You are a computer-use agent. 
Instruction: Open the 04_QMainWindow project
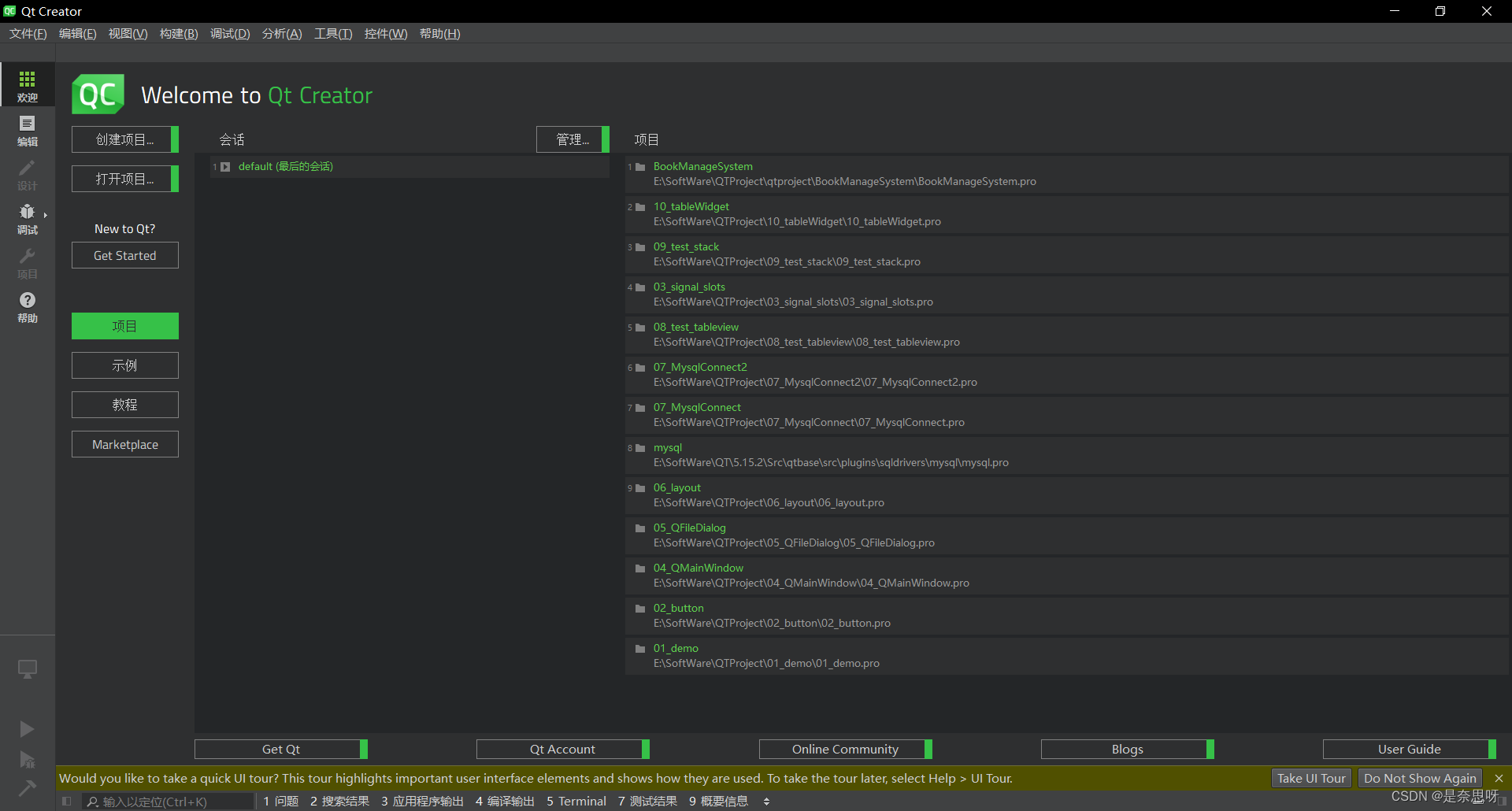pos(1067,576)
